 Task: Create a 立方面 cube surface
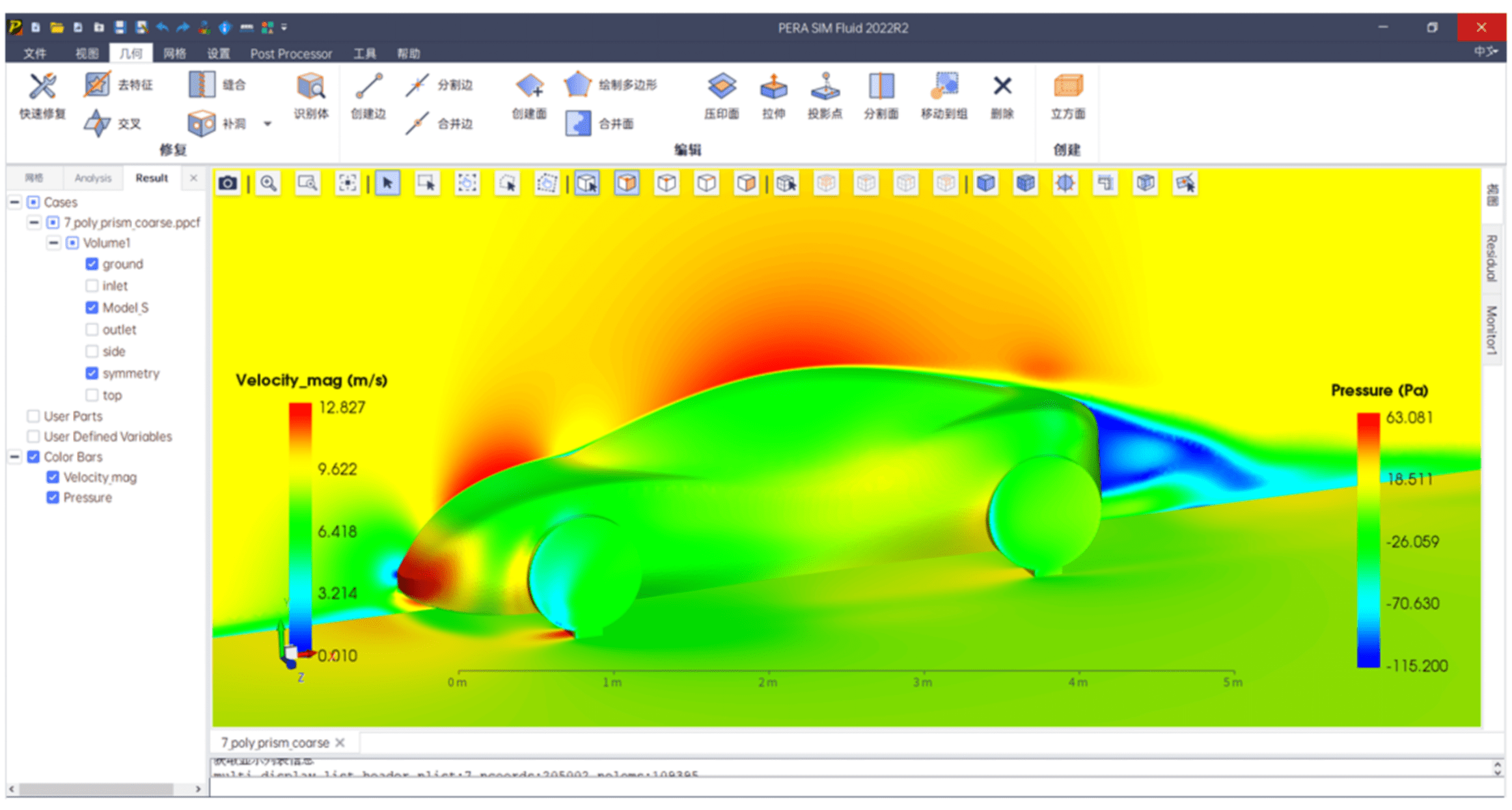click(1067, 96)
